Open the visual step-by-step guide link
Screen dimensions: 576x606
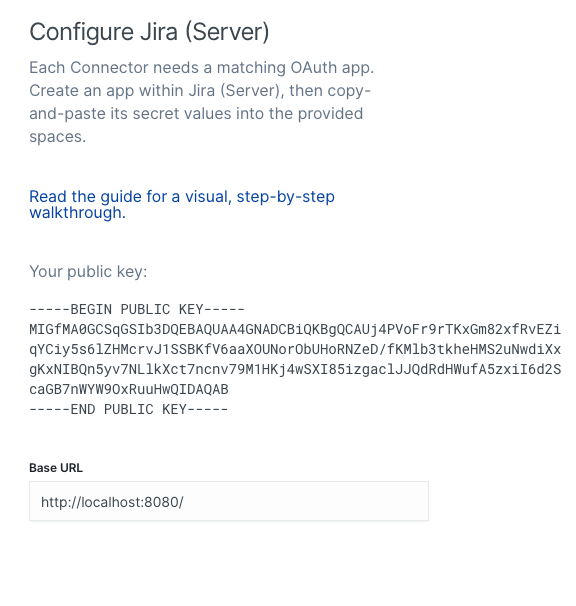tap(182, 204)
